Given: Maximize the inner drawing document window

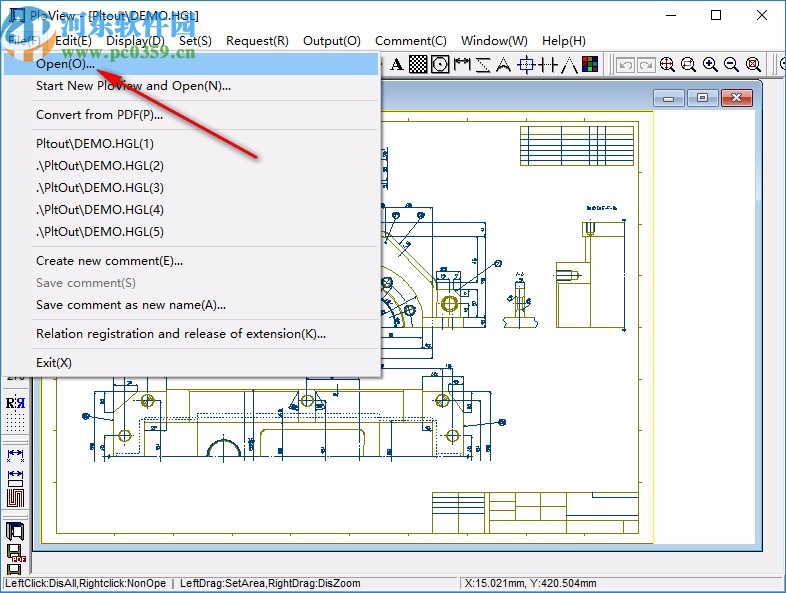Looking at the screenshot, I should pyautogui.click(x=703, y=98).
